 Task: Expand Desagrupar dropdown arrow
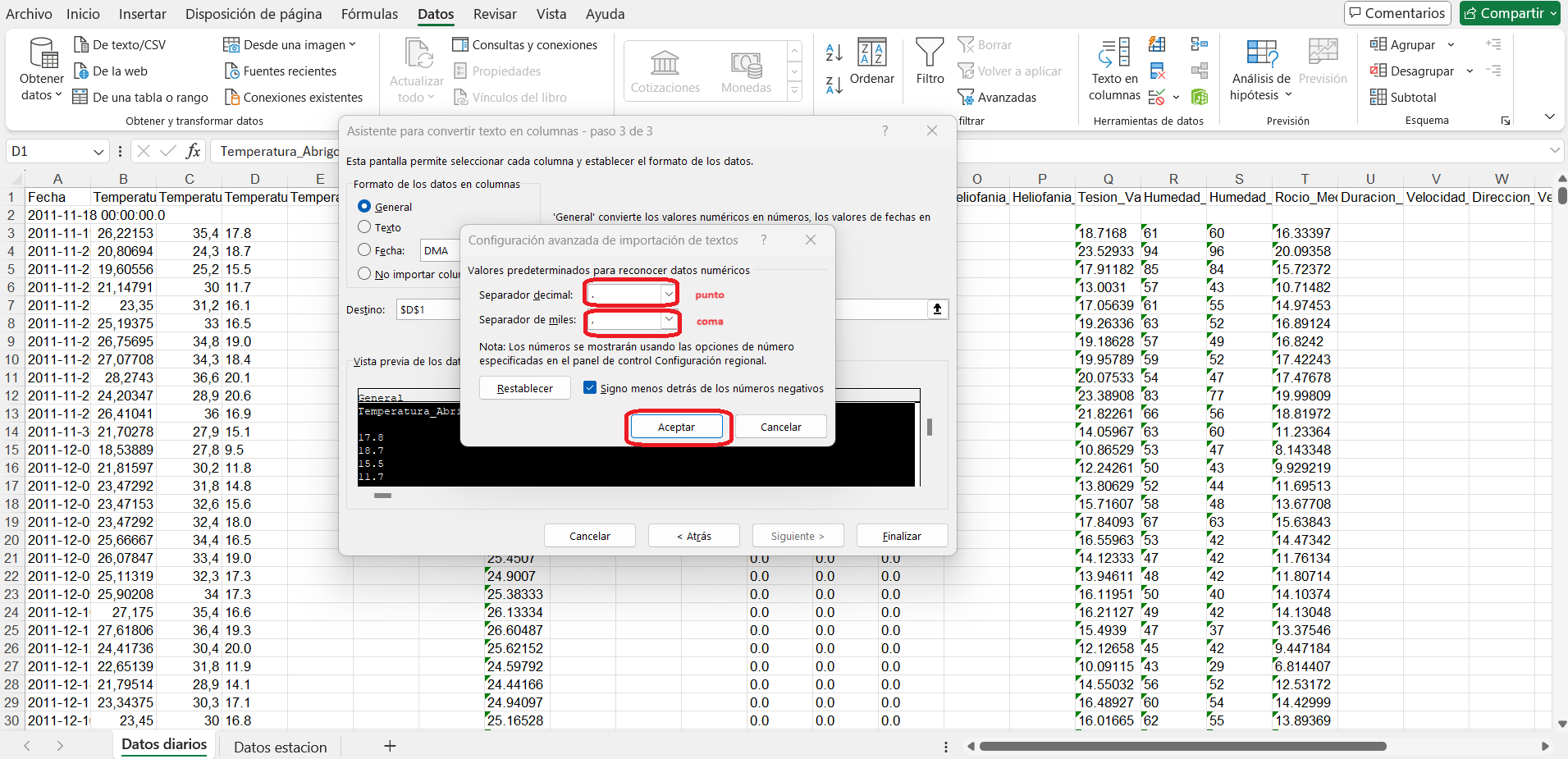[x=1470, y=71]
